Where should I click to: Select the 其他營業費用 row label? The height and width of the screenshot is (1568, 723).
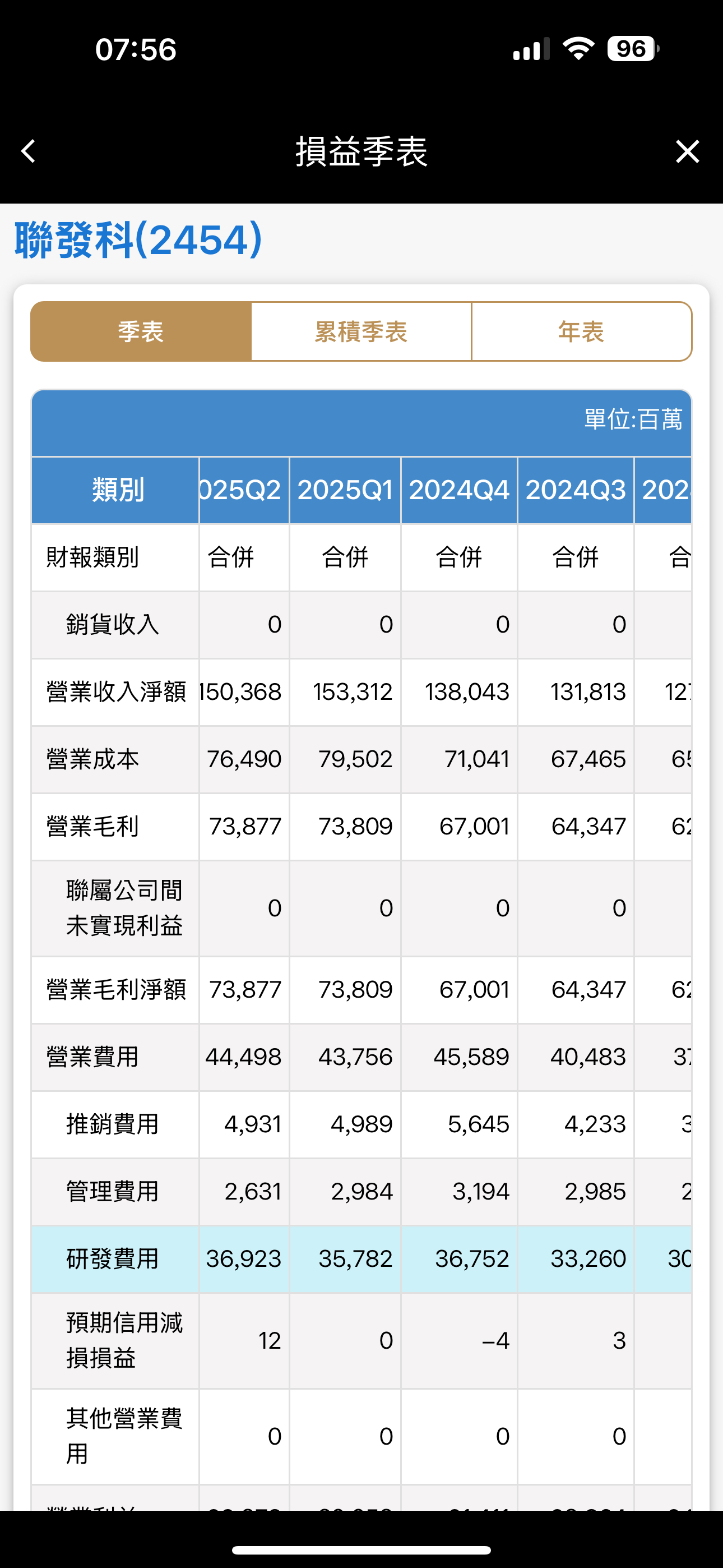pyautogui.click(x=124, y=1437)
